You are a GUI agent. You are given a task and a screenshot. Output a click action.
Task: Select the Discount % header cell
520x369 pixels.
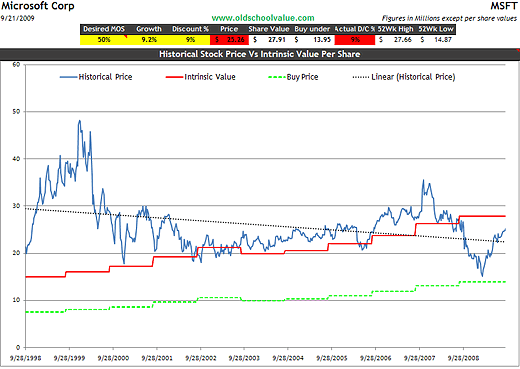tap(190, 29)
